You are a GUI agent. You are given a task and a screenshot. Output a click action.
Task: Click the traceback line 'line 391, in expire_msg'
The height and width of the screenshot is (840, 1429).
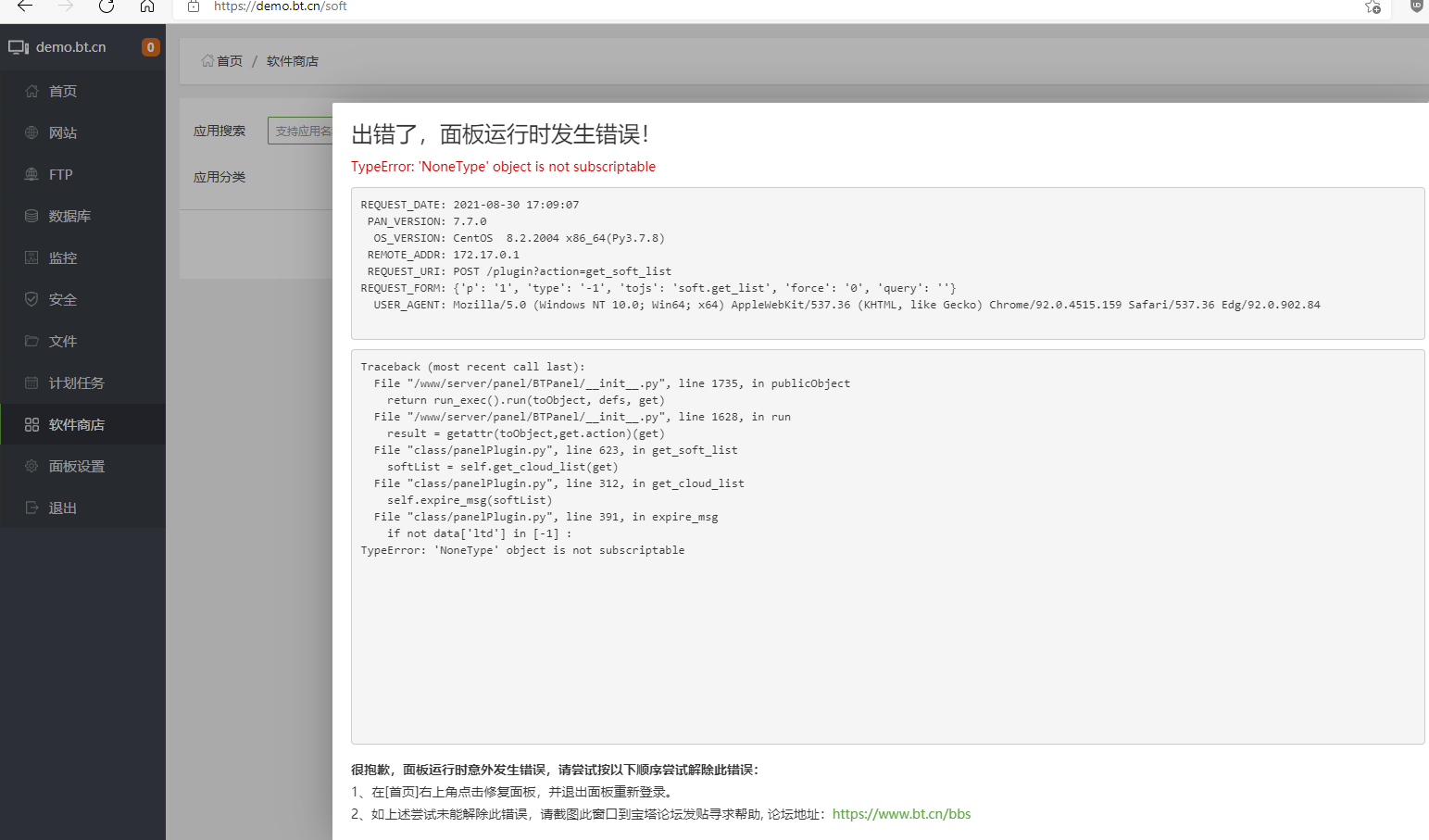tap(546, 517)
